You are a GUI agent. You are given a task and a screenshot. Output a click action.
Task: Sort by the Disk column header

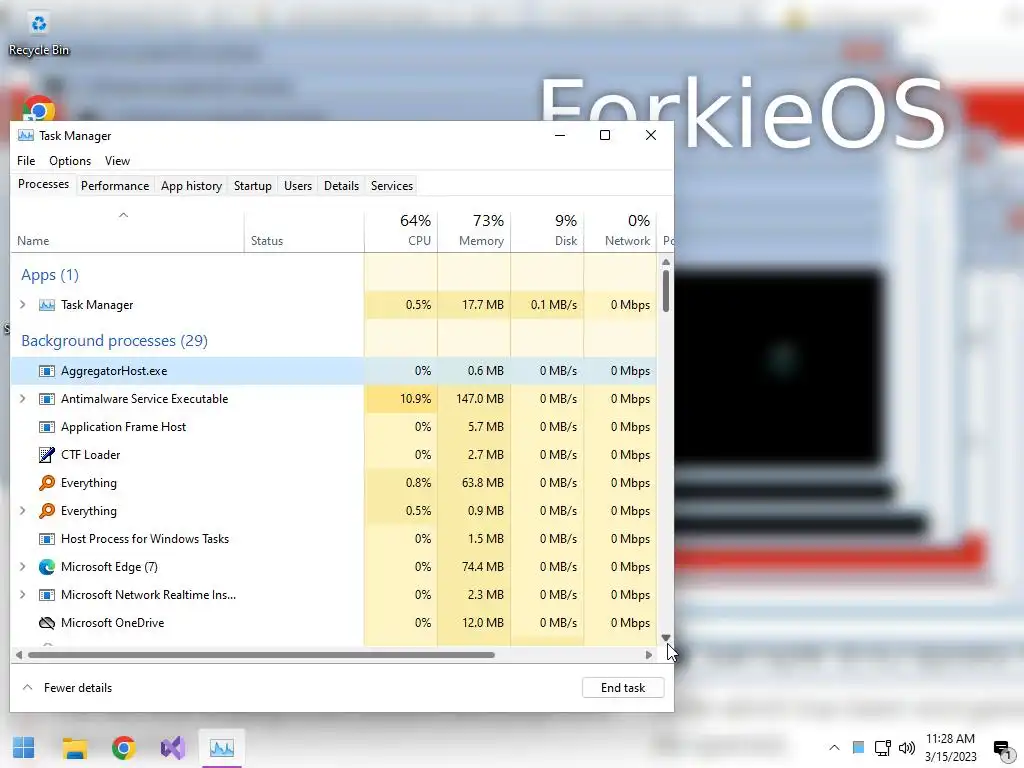tap(547, 231)
